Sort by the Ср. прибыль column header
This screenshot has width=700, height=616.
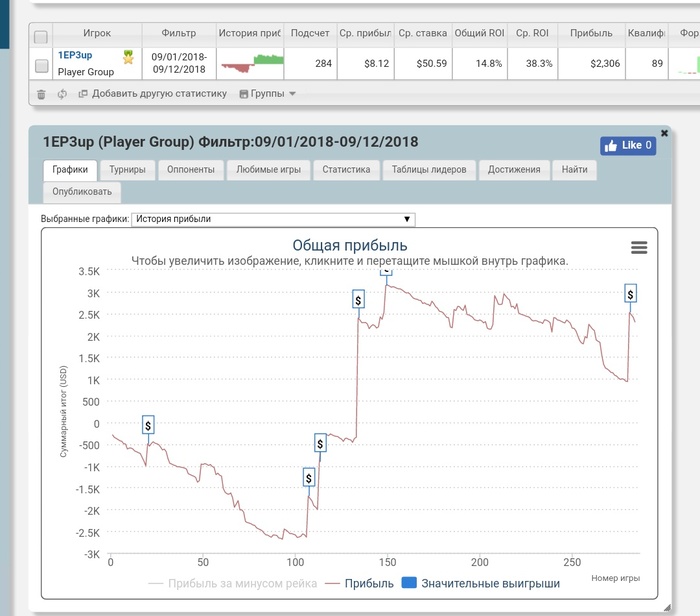365,33
